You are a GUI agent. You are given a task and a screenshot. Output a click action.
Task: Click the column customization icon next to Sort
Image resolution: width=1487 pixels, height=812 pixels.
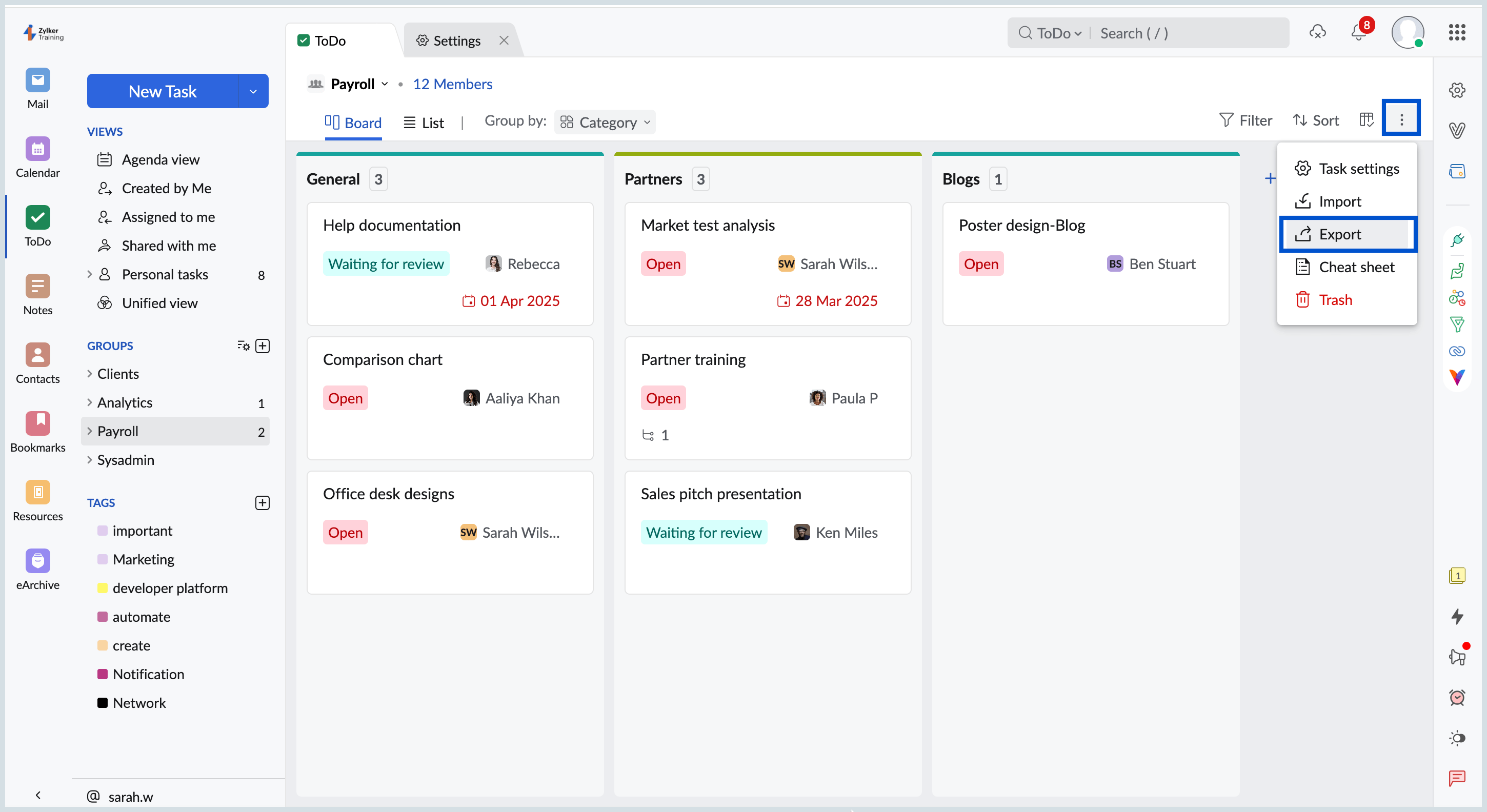pos(1367,120)
